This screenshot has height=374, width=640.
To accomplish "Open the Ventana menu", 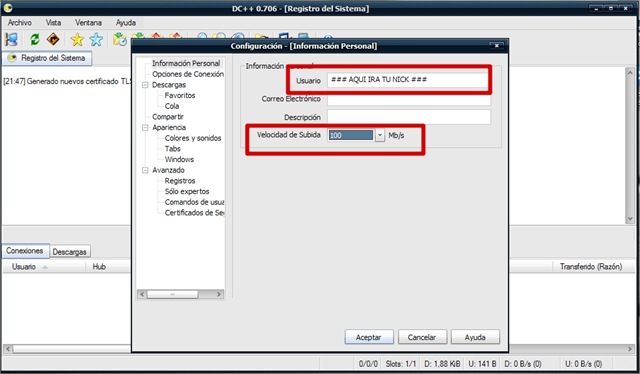I will 88,22.
